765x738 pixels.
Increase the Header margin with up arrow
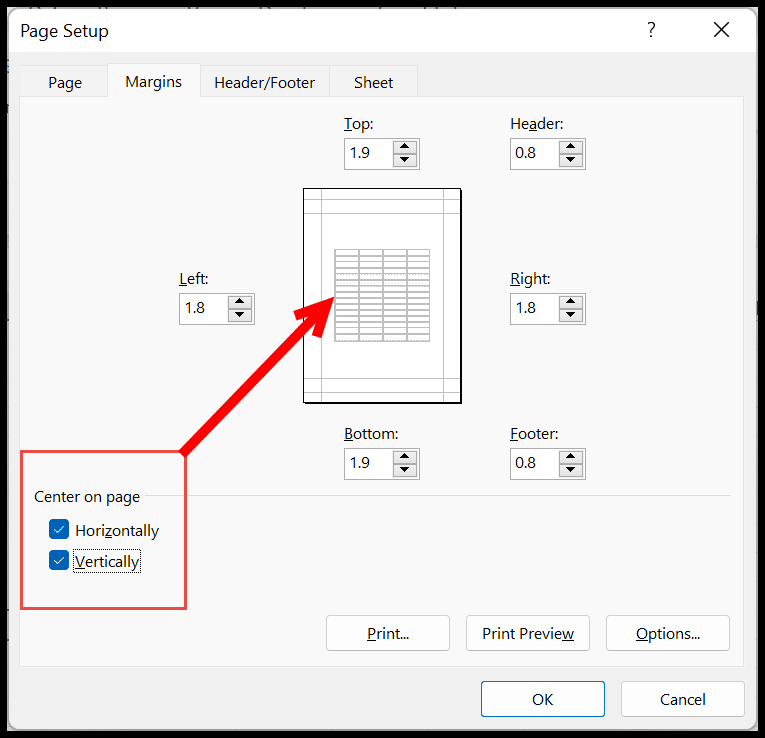(x=571, y=146)
